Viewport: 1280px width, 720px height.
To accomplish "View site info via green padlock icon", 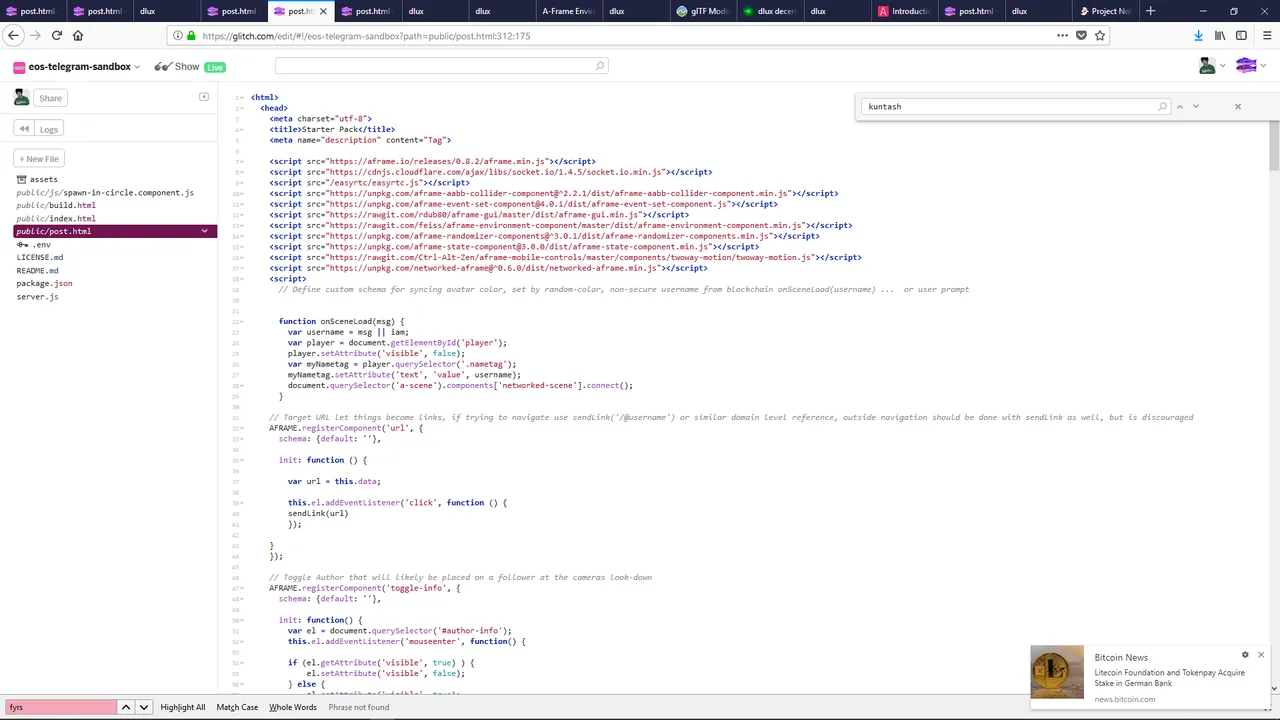I will [191, 35].
